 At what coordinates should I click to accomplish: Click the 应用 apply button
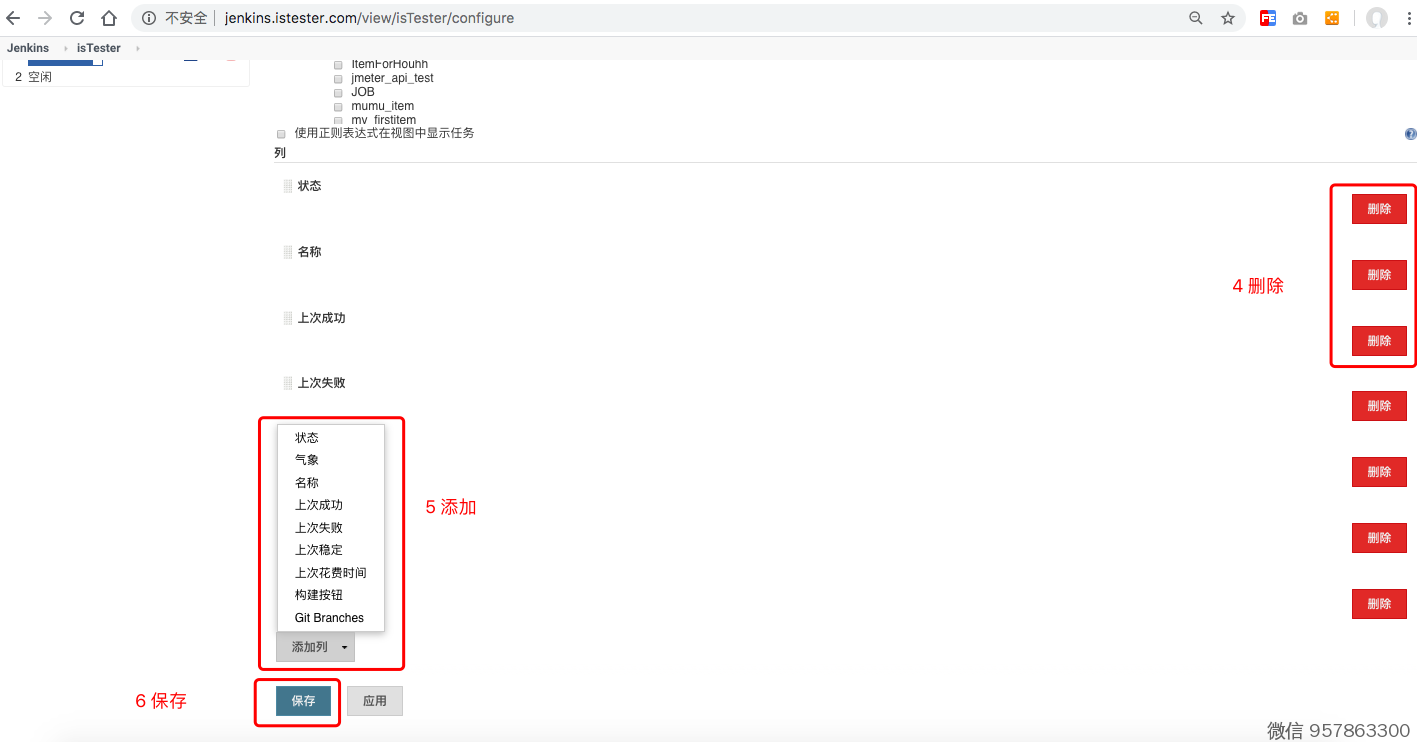pyautogui.click(x=375, y=701)
